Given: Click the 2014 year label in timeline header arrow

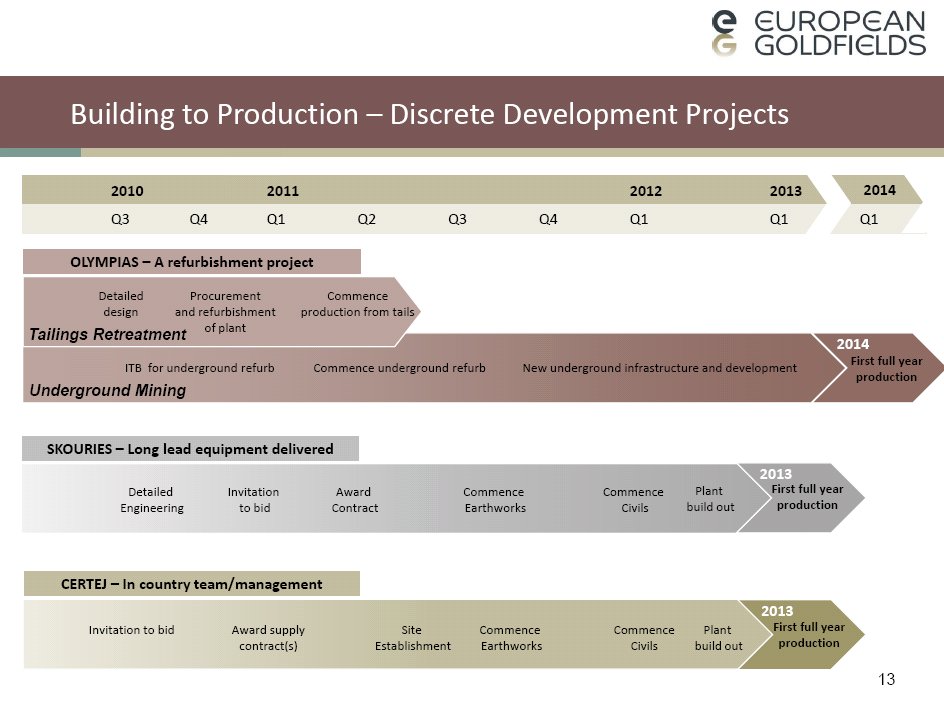Looking at the screenshot, I should tap(880, 190).
